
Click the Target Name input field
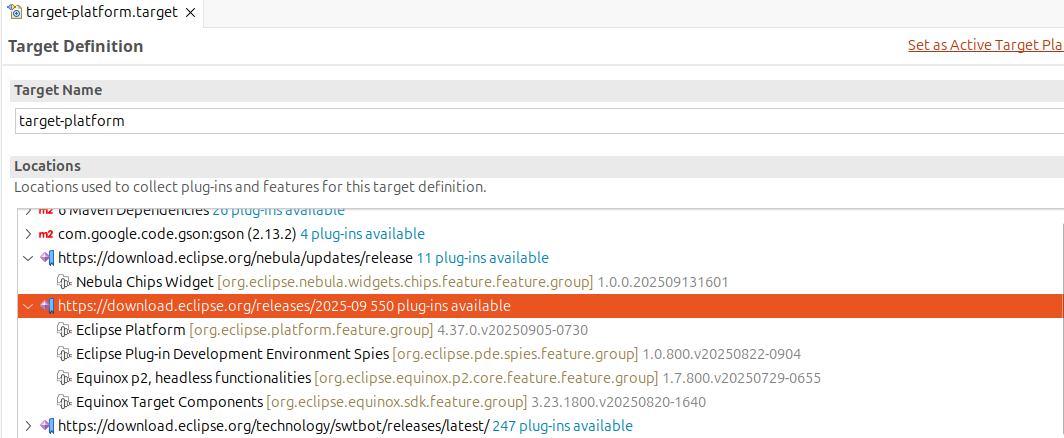(539, 122)
